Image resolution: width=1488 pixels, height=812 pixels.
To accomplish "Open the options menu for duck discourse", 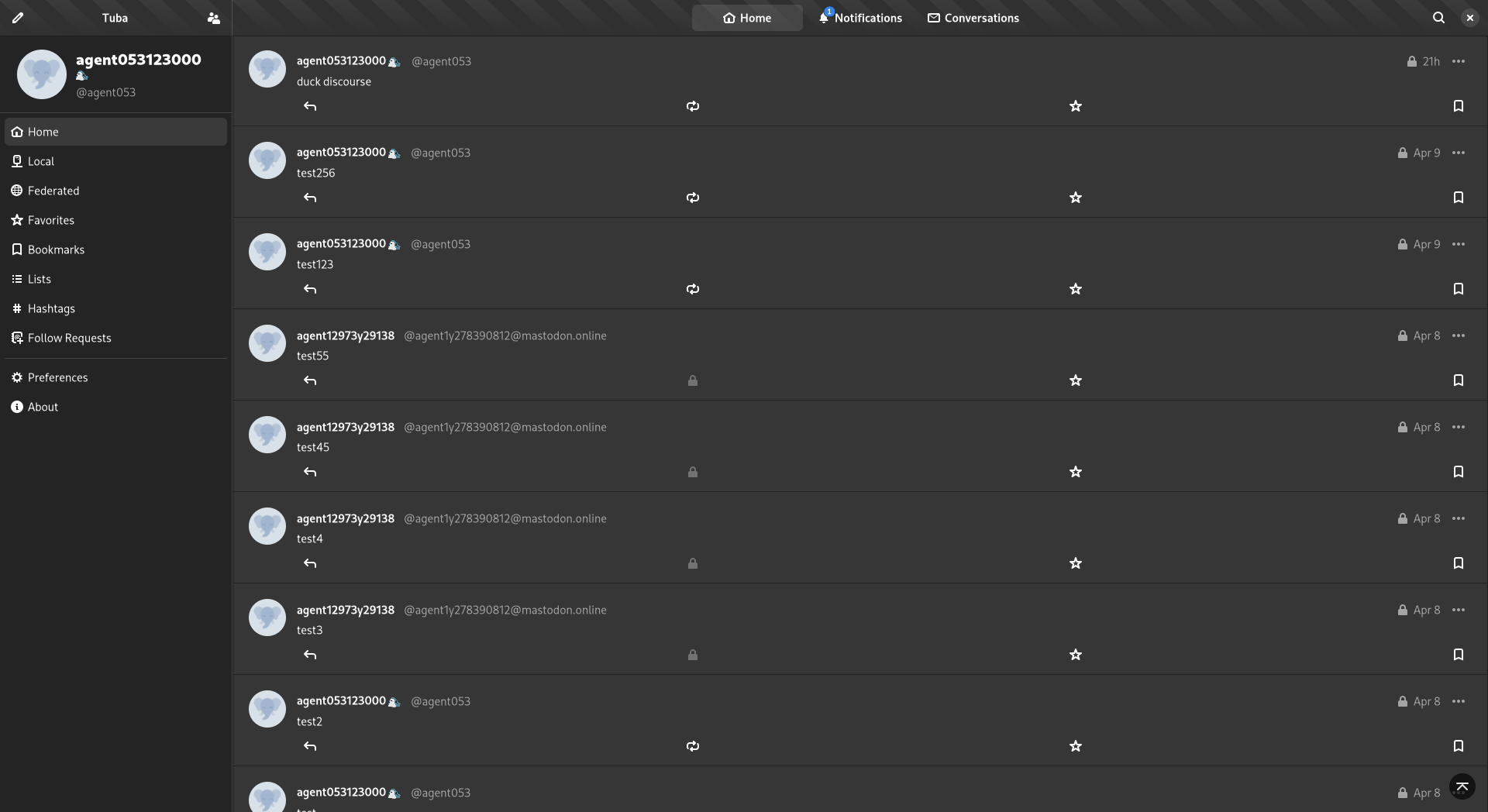I will (x=1459, y=61).
